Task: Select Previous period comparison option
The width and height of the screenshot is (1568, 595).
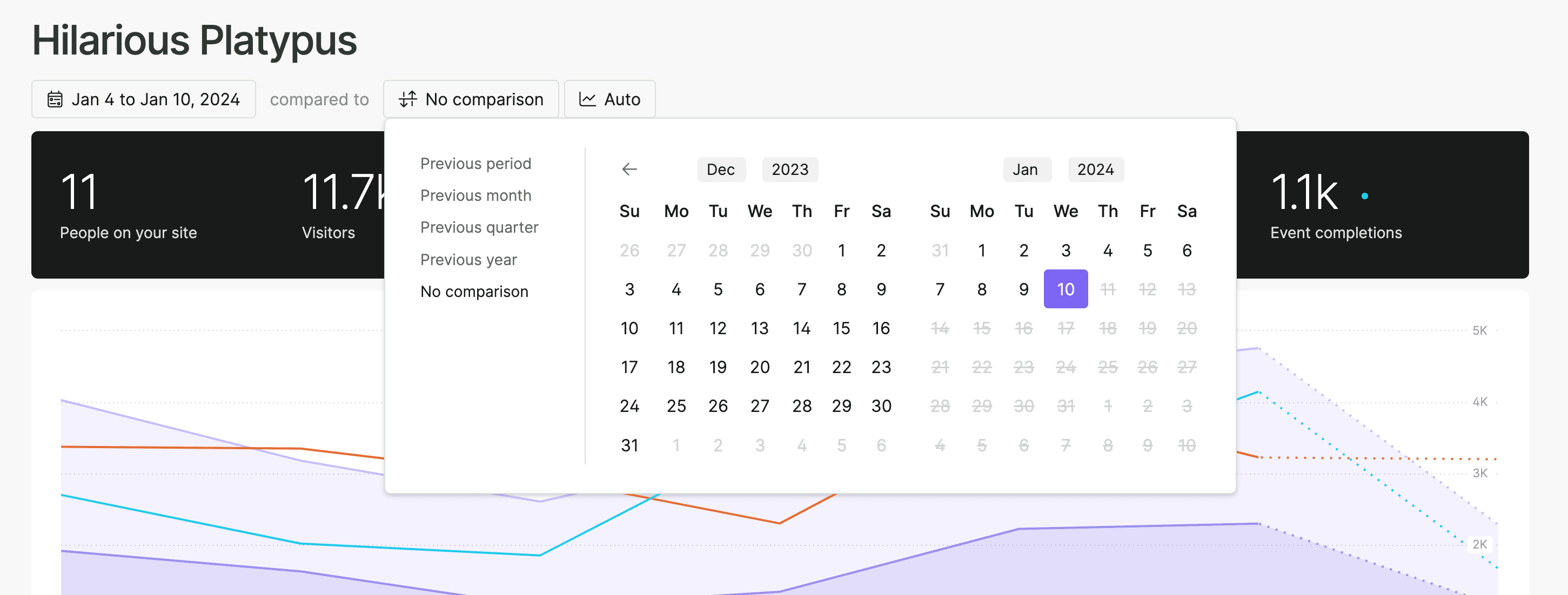Action: point(475,164)
